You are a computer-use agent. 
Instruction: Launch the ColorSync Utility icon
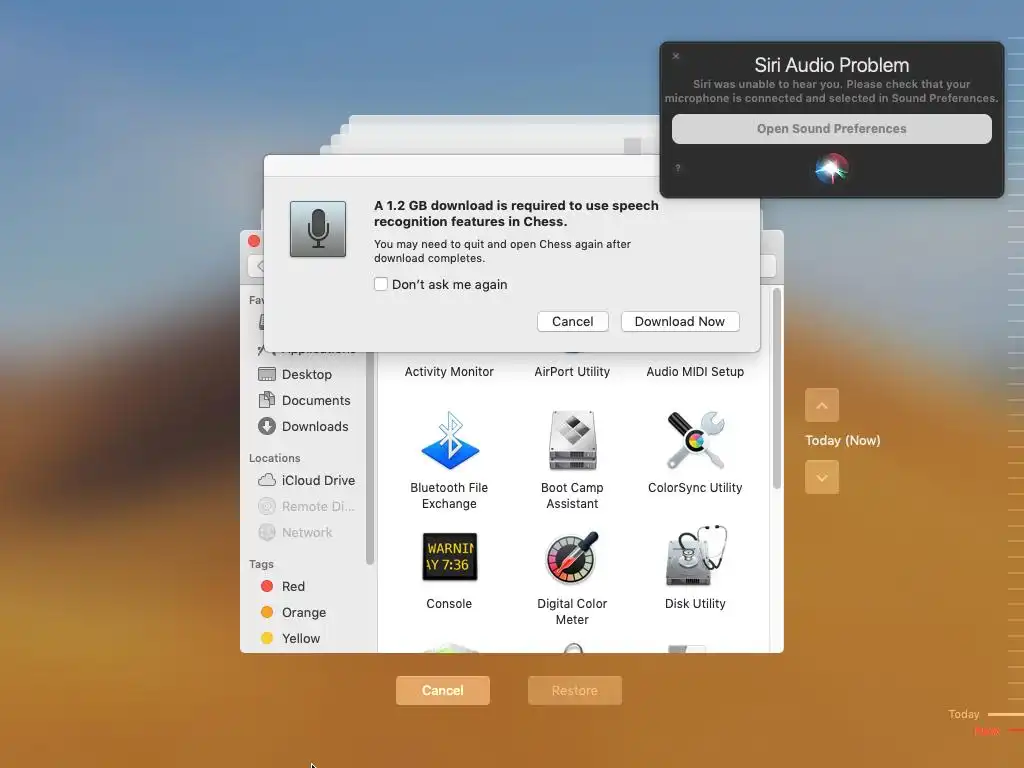click(x=695, y=441)
